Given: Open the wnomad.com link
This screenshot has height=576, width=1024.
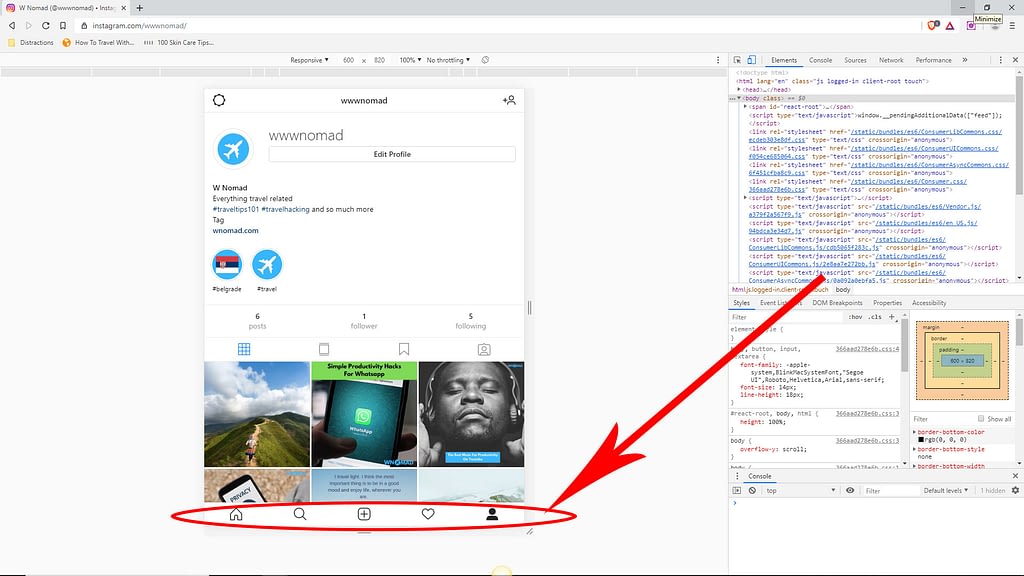Looking at the screenshot, I should (x=235, y=231).
